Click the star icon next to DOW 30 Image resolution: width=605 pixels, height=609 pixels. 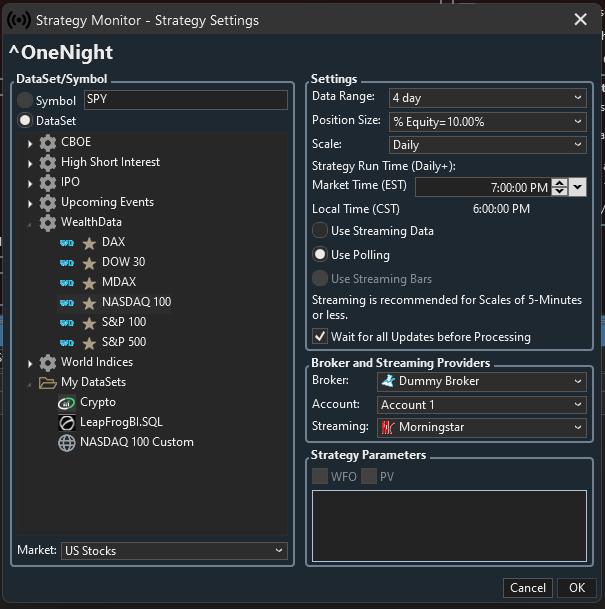tap(89, 262)
